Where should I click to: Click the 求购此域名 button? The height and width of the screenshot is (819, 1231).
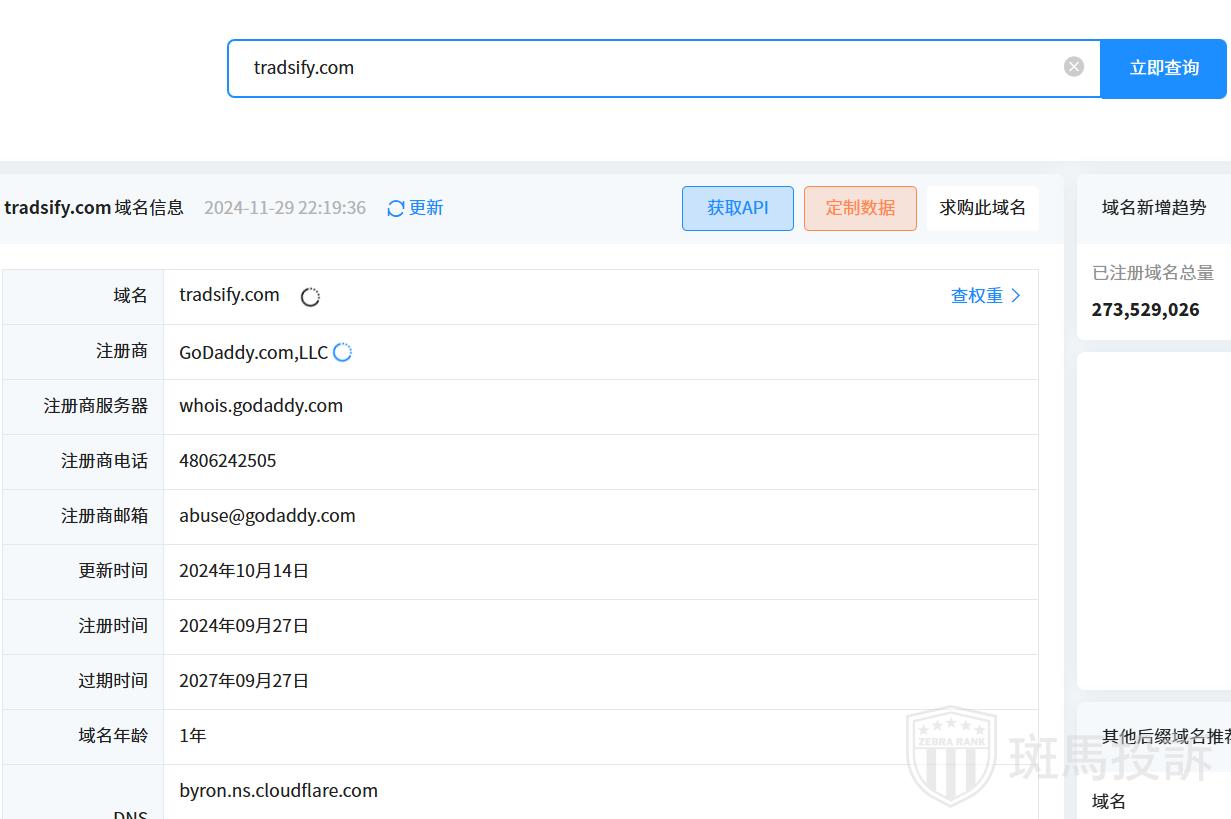coord(982,208)
